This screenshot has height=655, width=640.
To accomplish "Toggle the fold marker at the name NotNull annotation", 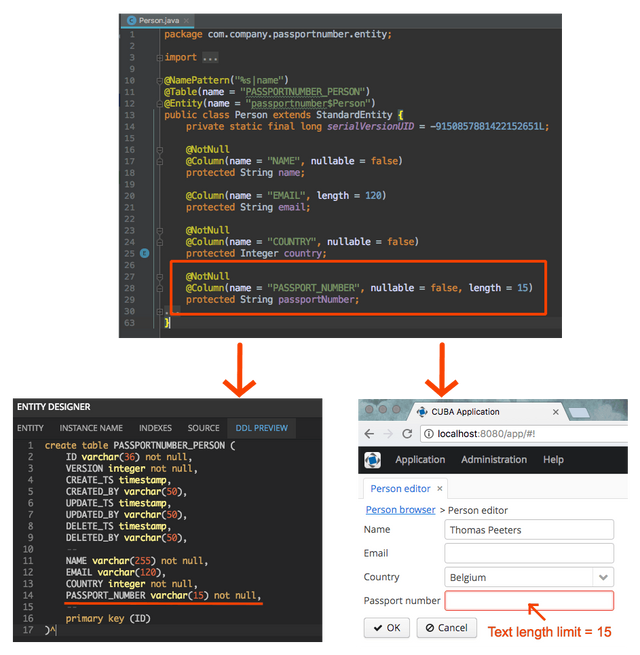I will [x=160, y=150].
